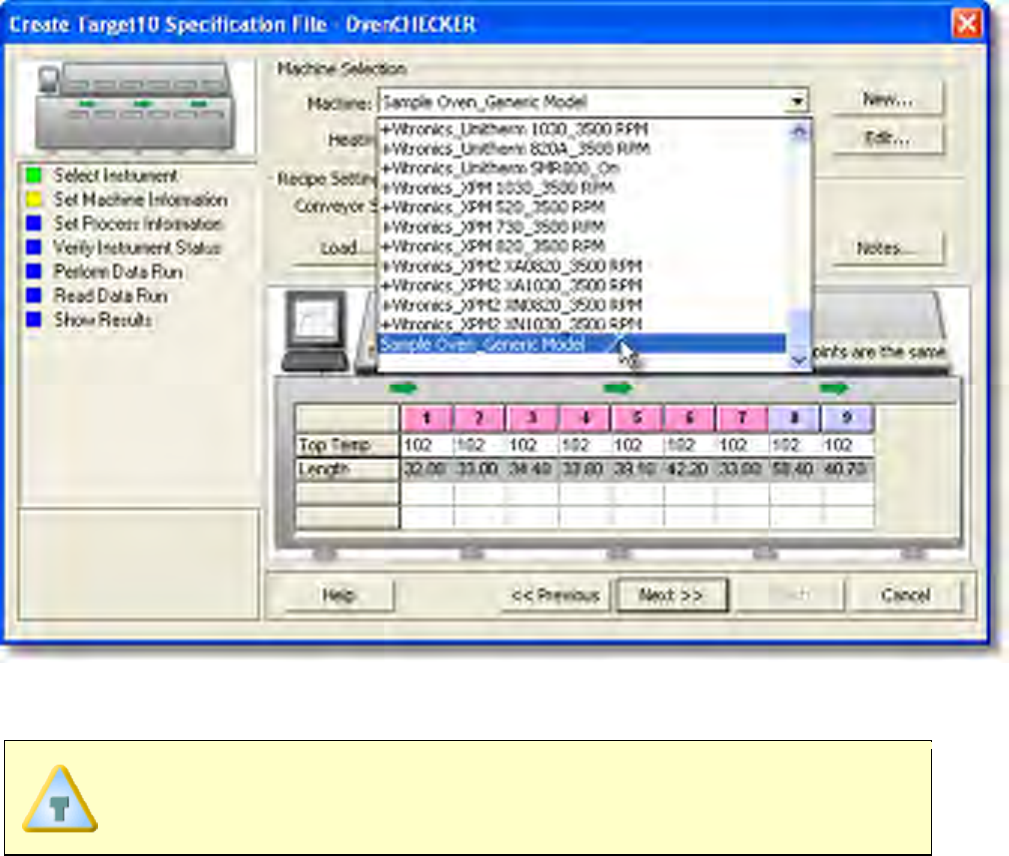Click the Show Results step label
The image size is (1009, 856).
(x=103, y=320)
